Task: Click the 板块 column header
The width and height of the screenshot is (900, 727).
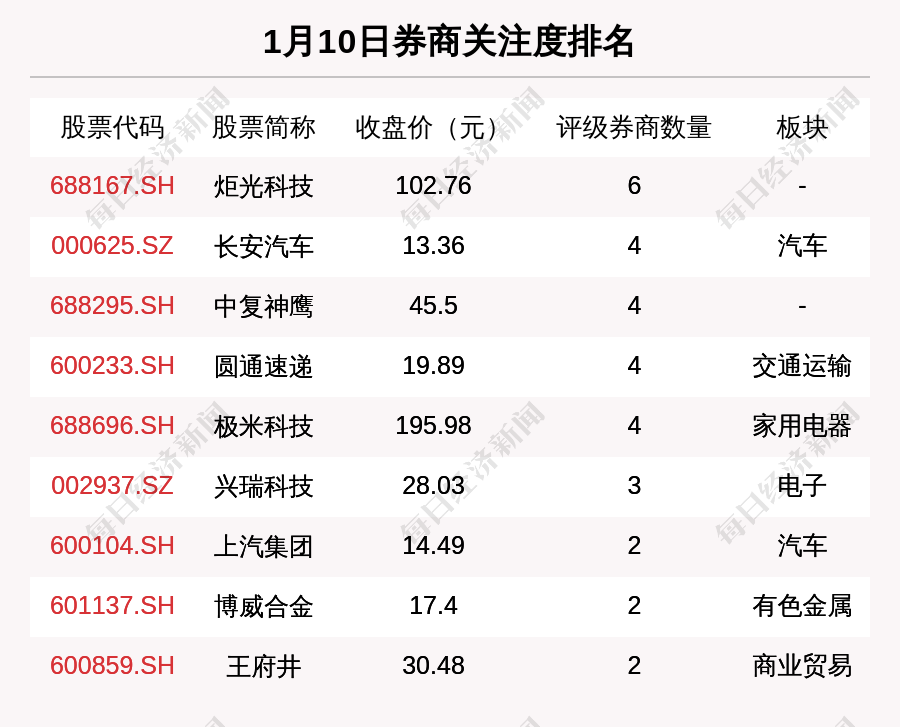Action: (802, 127)
